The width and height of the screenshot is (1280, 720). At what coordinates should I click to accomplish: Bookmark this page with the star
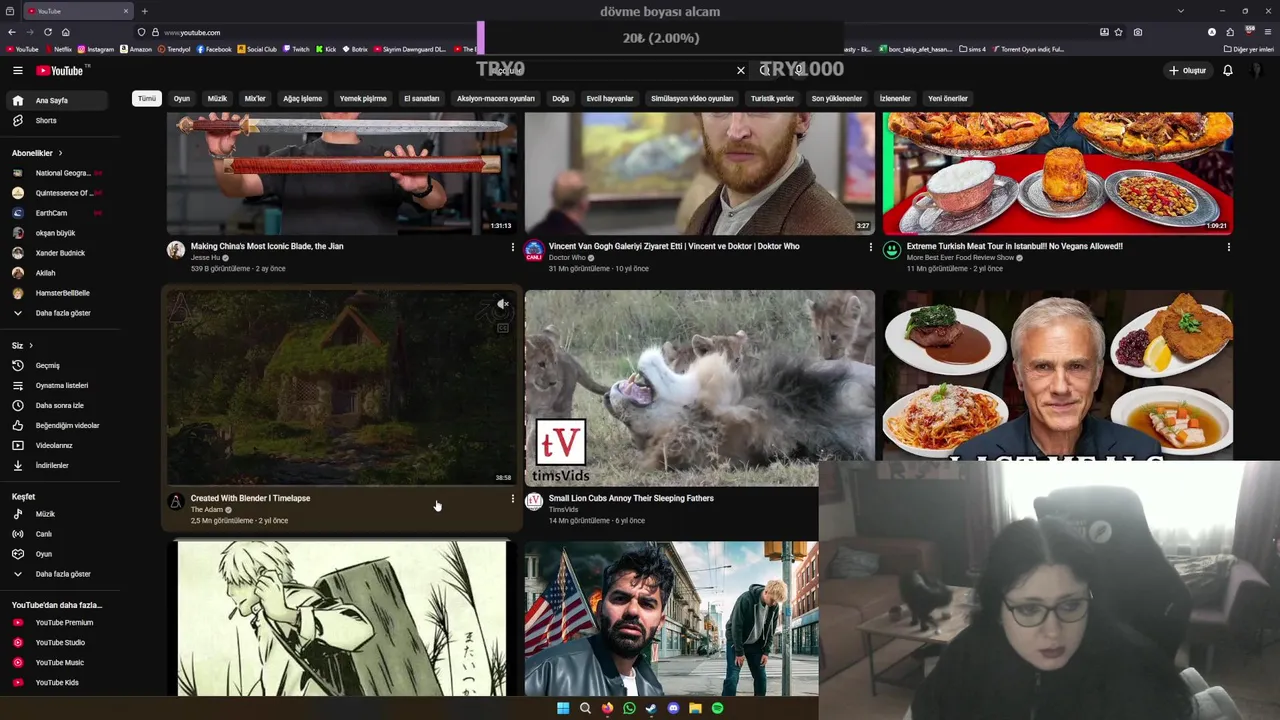(1119, 32)
